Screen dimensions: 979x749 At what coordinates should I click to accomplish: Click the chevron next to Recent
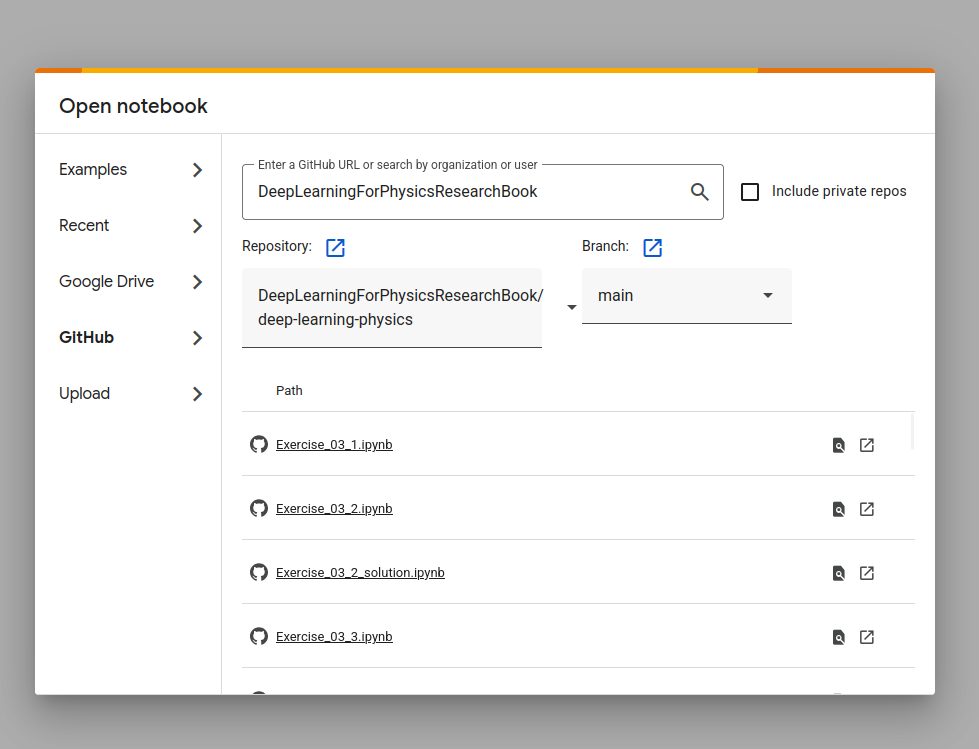[197, 226]
